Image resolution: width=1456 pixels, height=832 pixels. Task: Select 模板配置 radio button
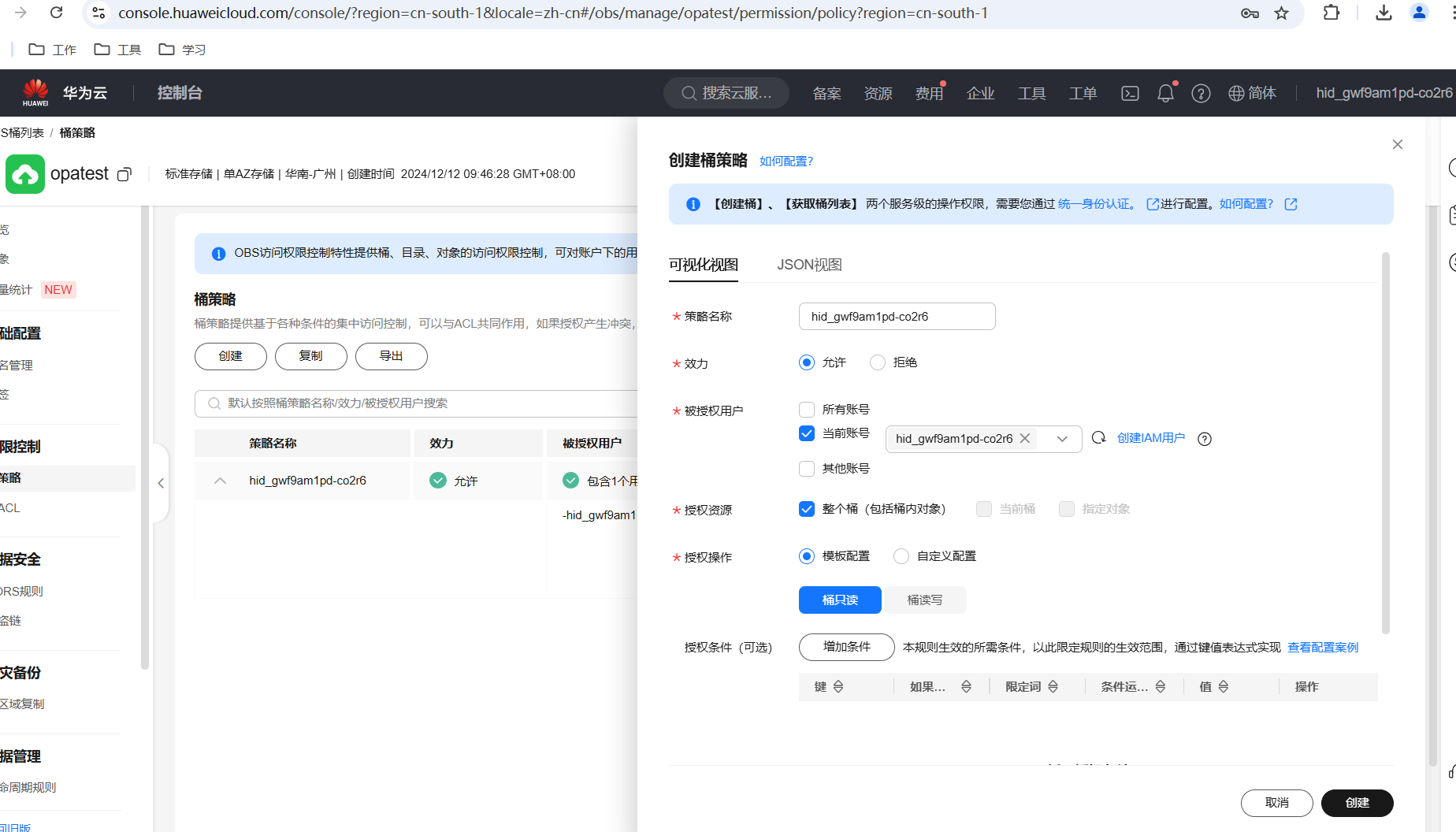tap(807, 556)
